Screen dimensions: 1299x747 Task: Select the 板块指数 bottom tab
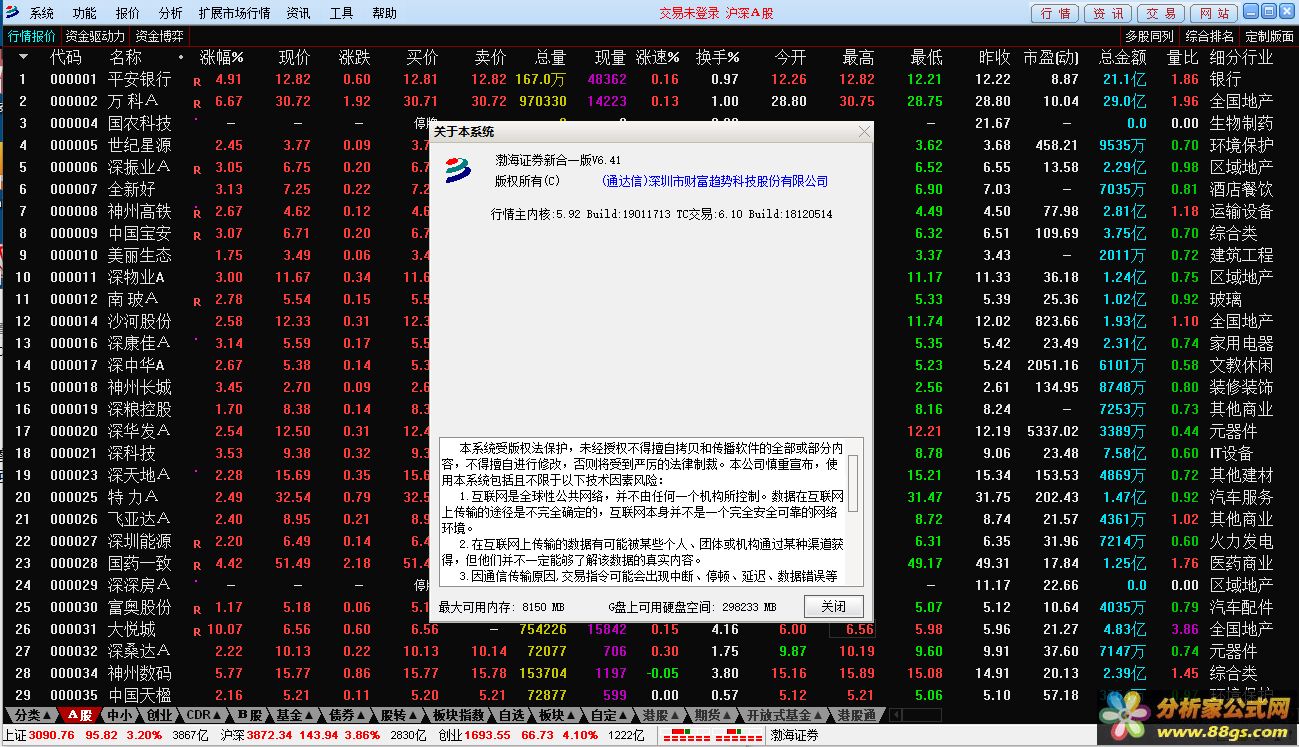point(459,715)
